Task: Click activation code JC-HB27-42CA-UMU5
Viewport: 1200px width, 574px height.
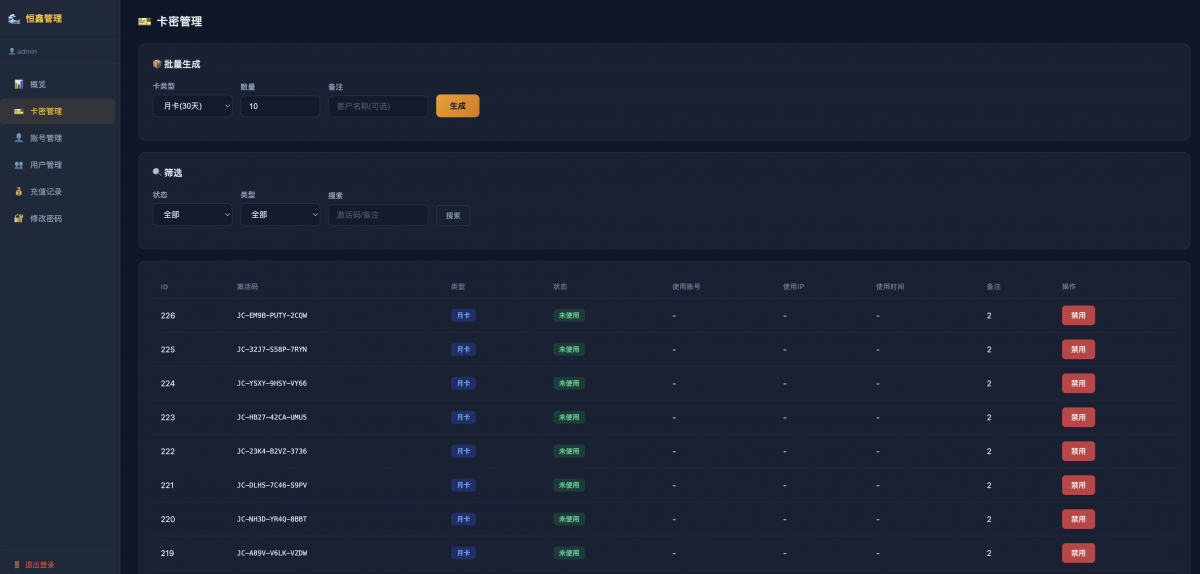Action: (x=272, y=417)
